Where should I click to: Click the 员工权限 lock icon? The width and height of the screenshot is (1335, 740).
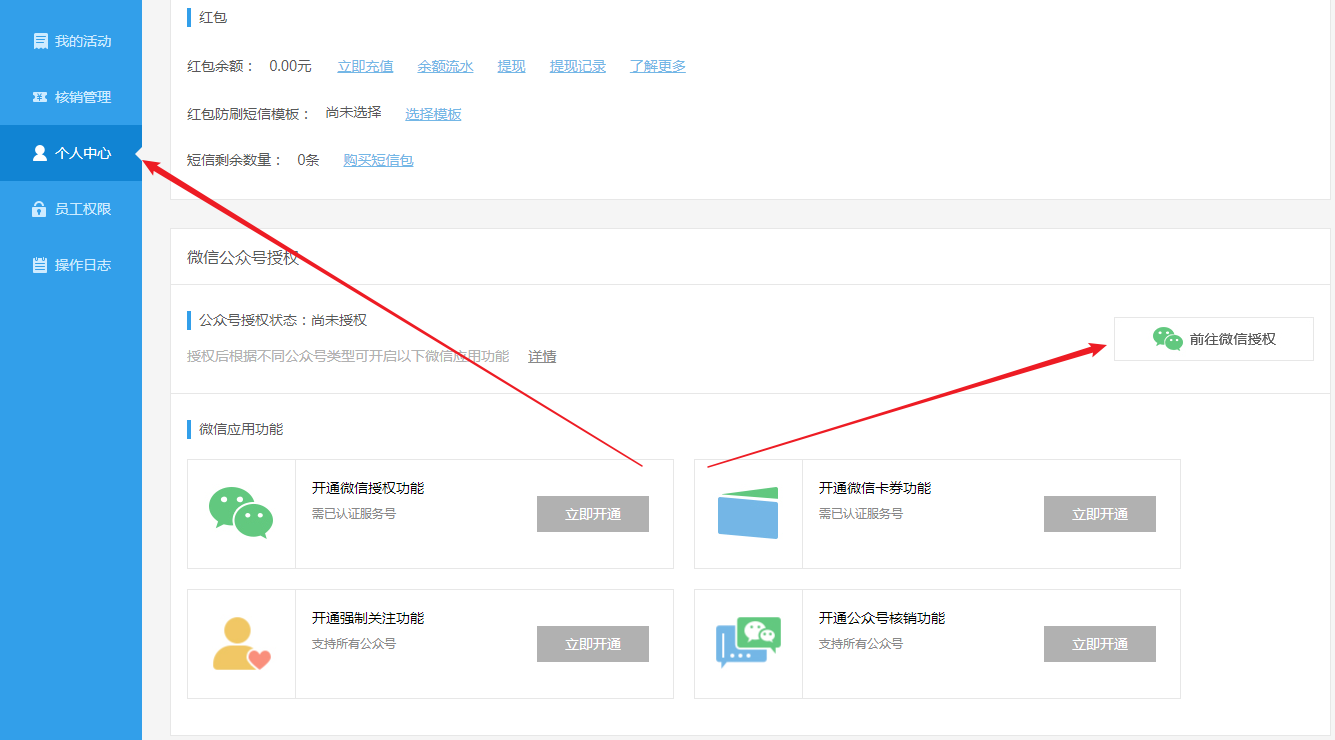[40, 209]
